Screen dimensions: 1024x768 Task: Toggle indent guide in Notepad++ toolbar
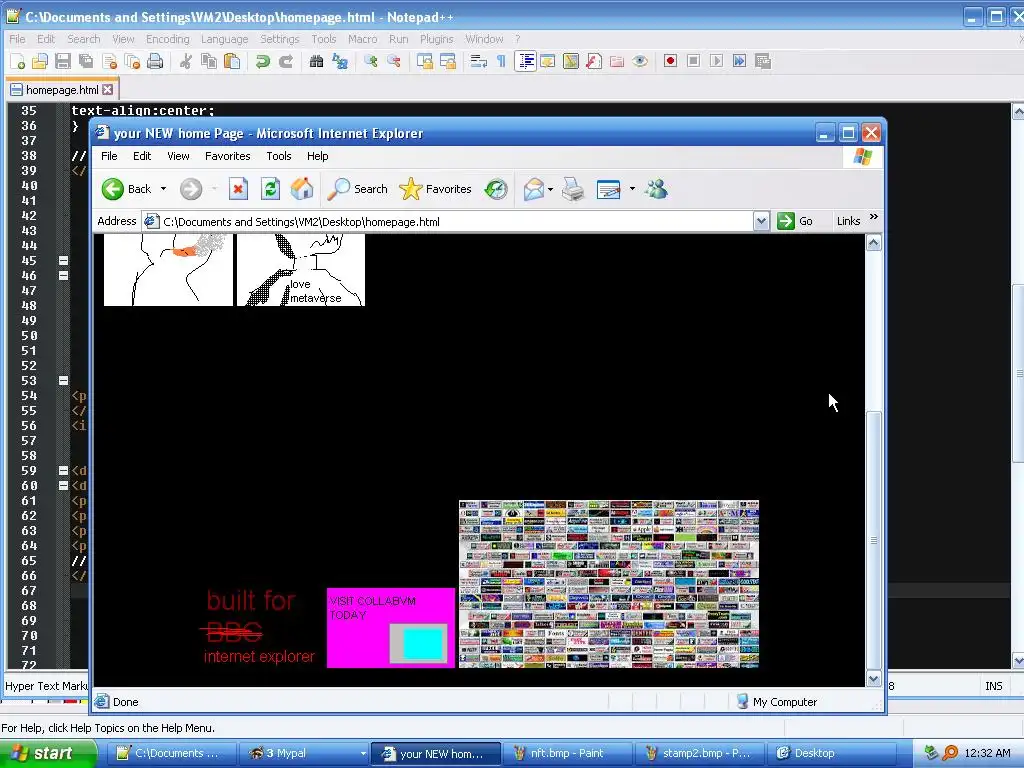[525, 61]
